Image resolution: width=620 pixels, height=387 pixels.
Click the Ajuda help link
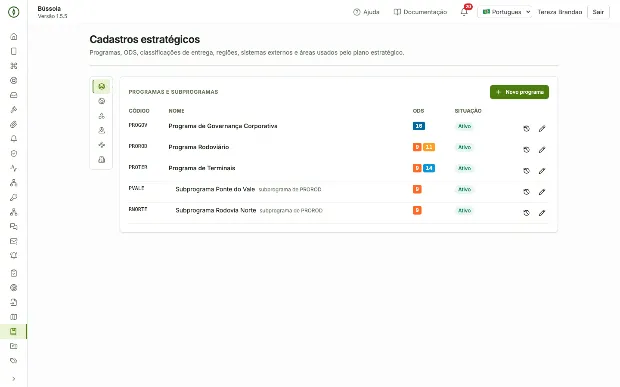[x=366, y=12]
